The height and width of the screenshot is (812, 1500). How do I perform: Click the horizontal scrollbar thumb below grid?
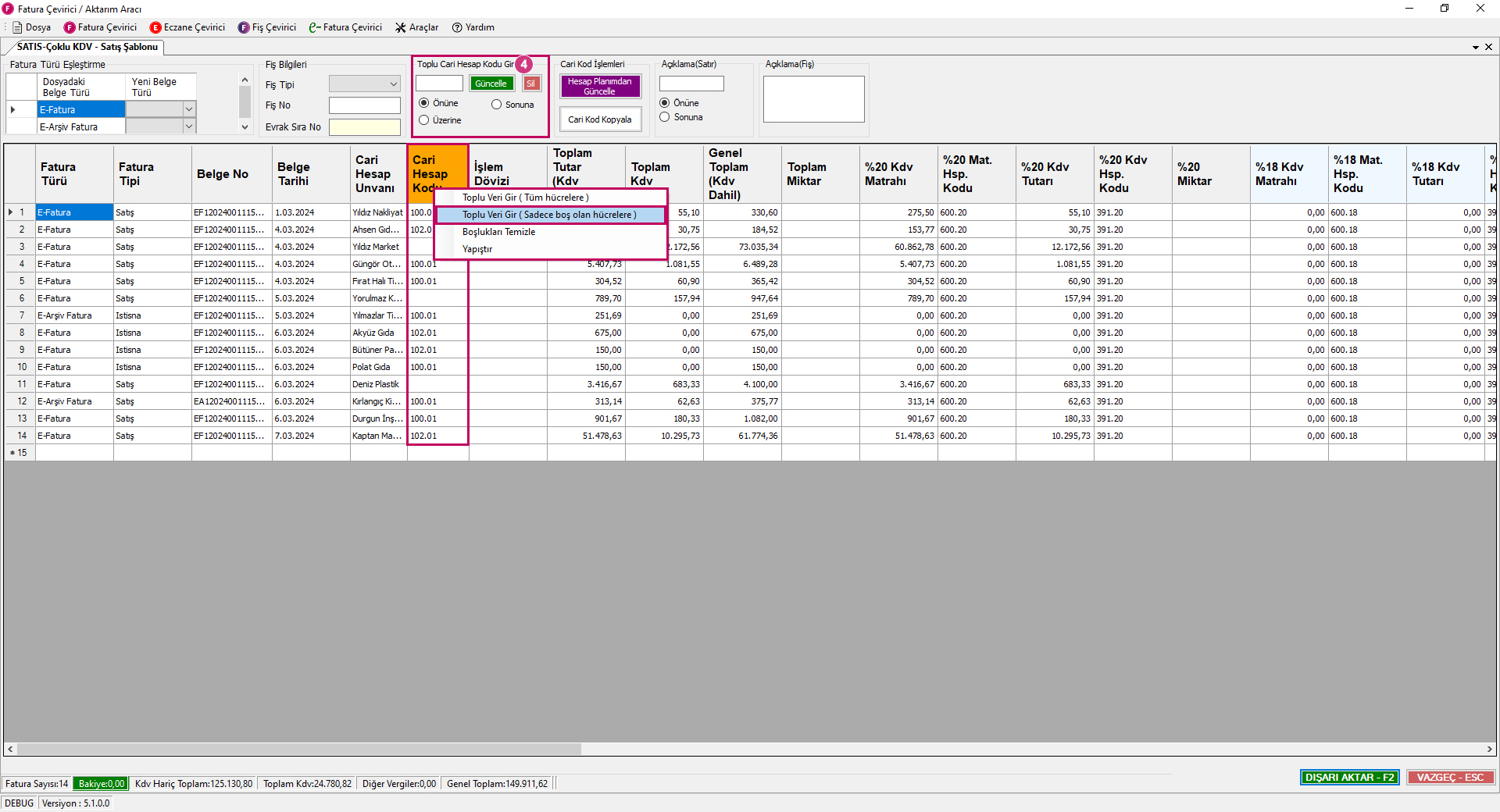pos(298,750)
